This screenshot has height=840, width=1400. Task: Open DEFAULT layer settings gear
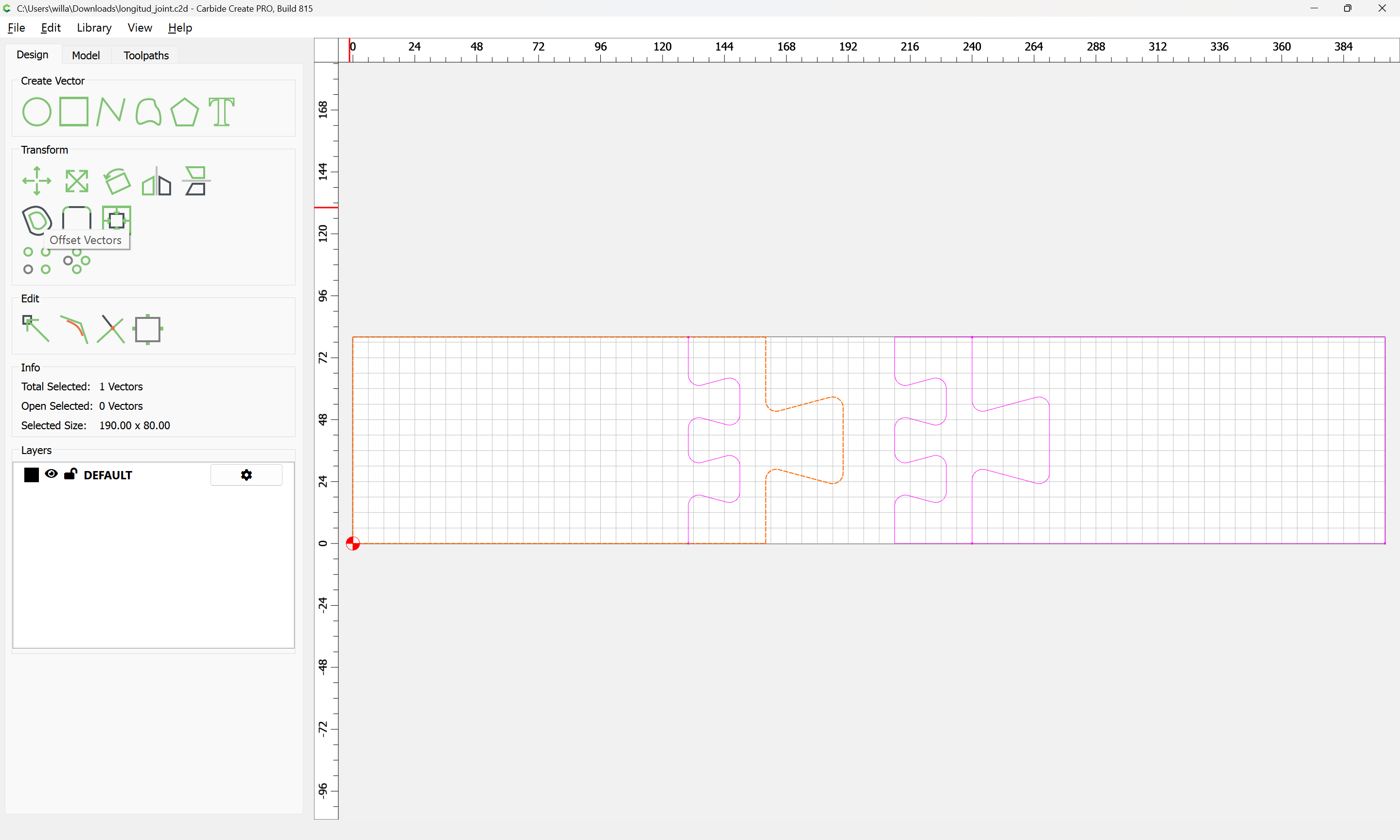[x=246, y=475]
